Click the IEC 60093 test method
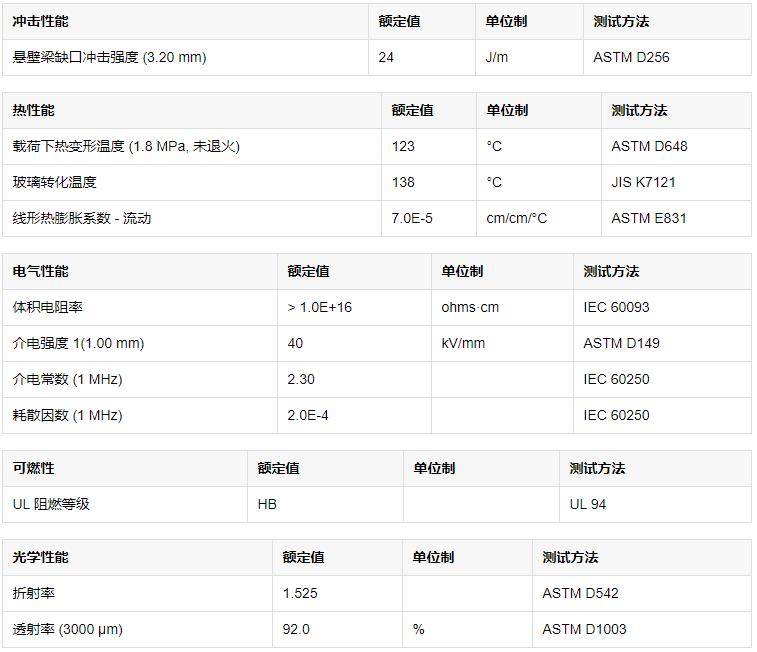The height and width of the screenshot is (652, 757). tap(616, 307)
